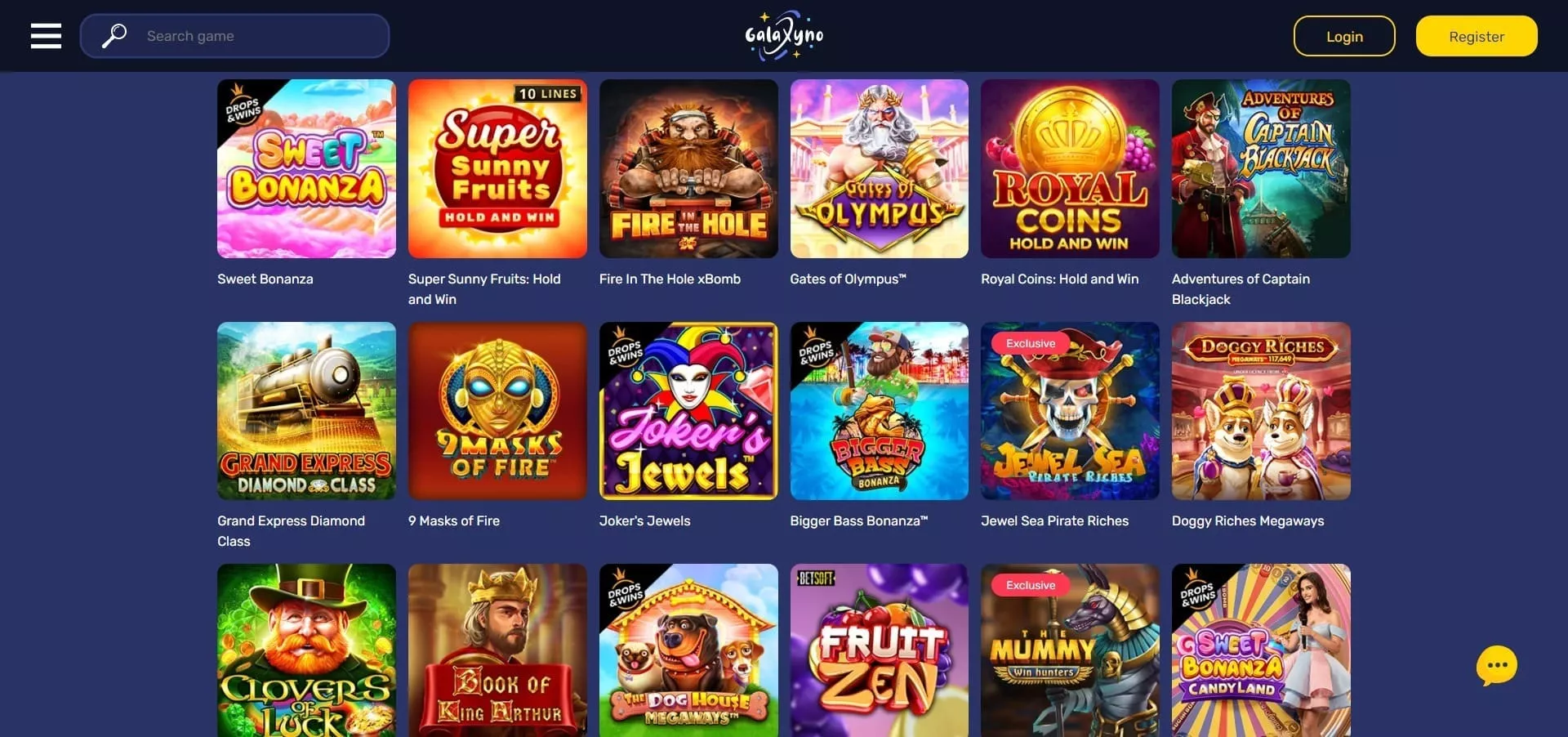
Task: Click Bigger Bass Bonanza title link
Action: tap(859, 520)
